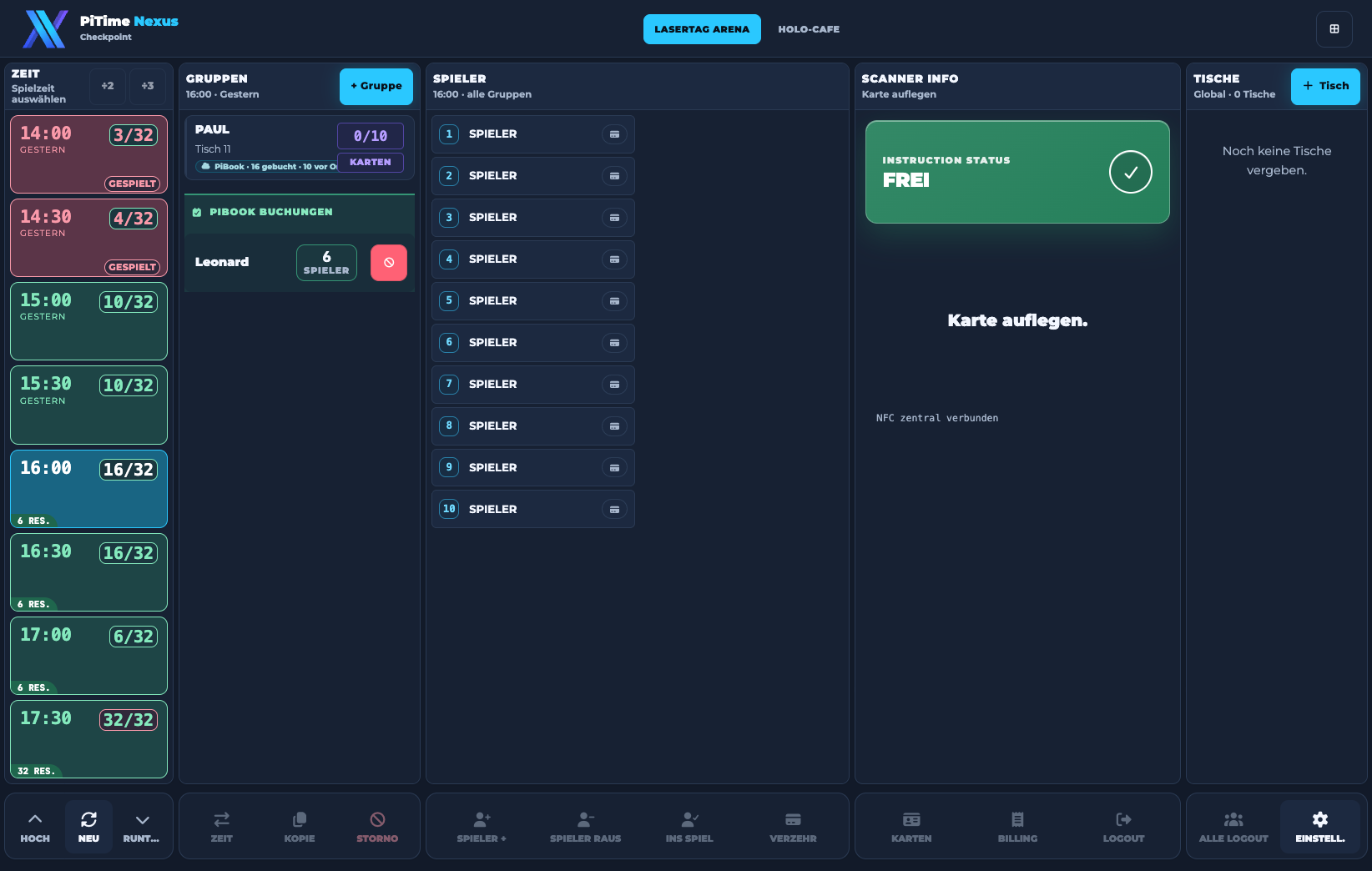The width and height of the screenshot is (1372, 871).
Task: Click the grid layout icon in header
Action: [1334, 29]
